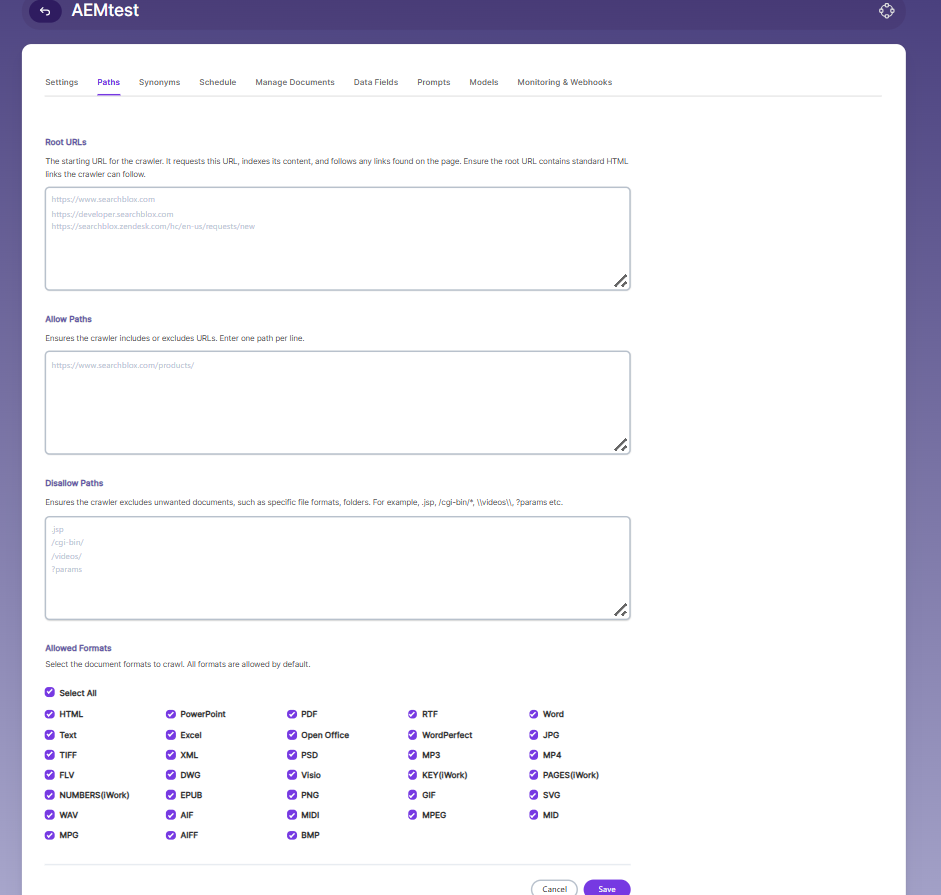Toggle the PAGES(iWork) checkbox

click(x=534, y=775)
